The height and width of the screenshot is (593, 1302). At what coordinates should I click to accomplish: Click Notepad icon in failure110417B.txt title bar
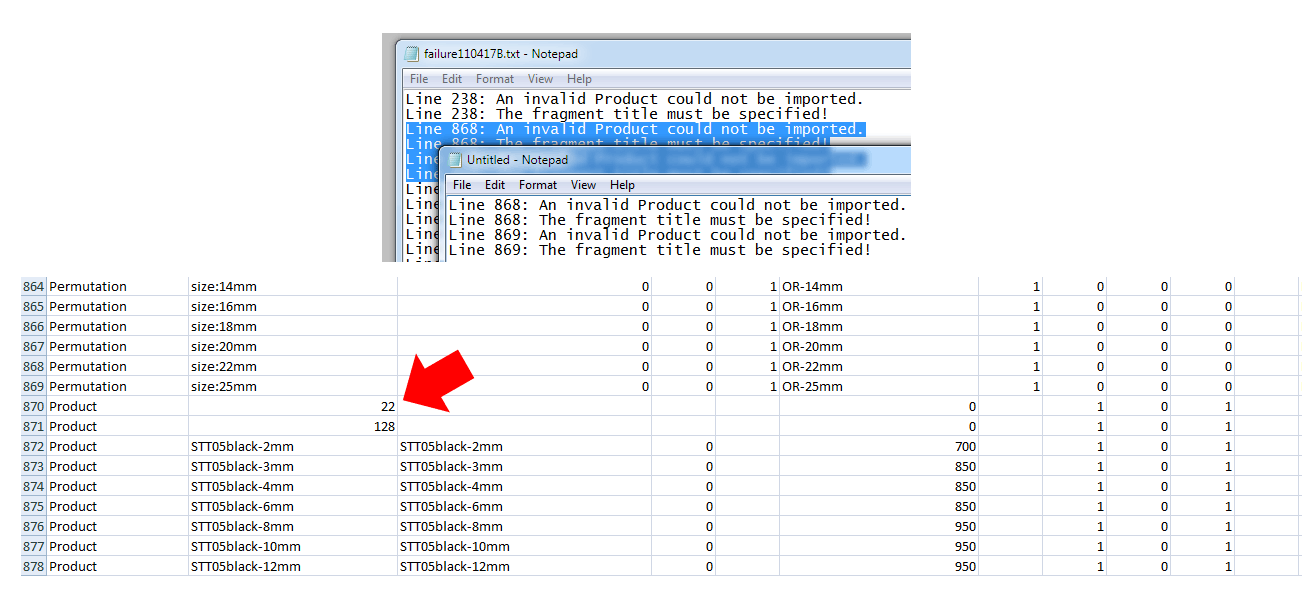pyautogui.click(x=413, y=54)
